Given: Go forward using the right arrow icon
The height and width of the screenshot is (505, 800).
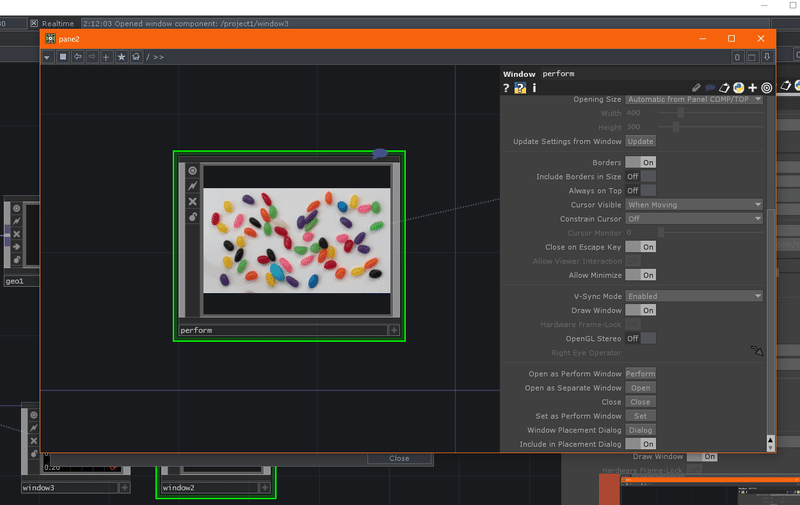Looking at the screenshot, I should 92,57.
